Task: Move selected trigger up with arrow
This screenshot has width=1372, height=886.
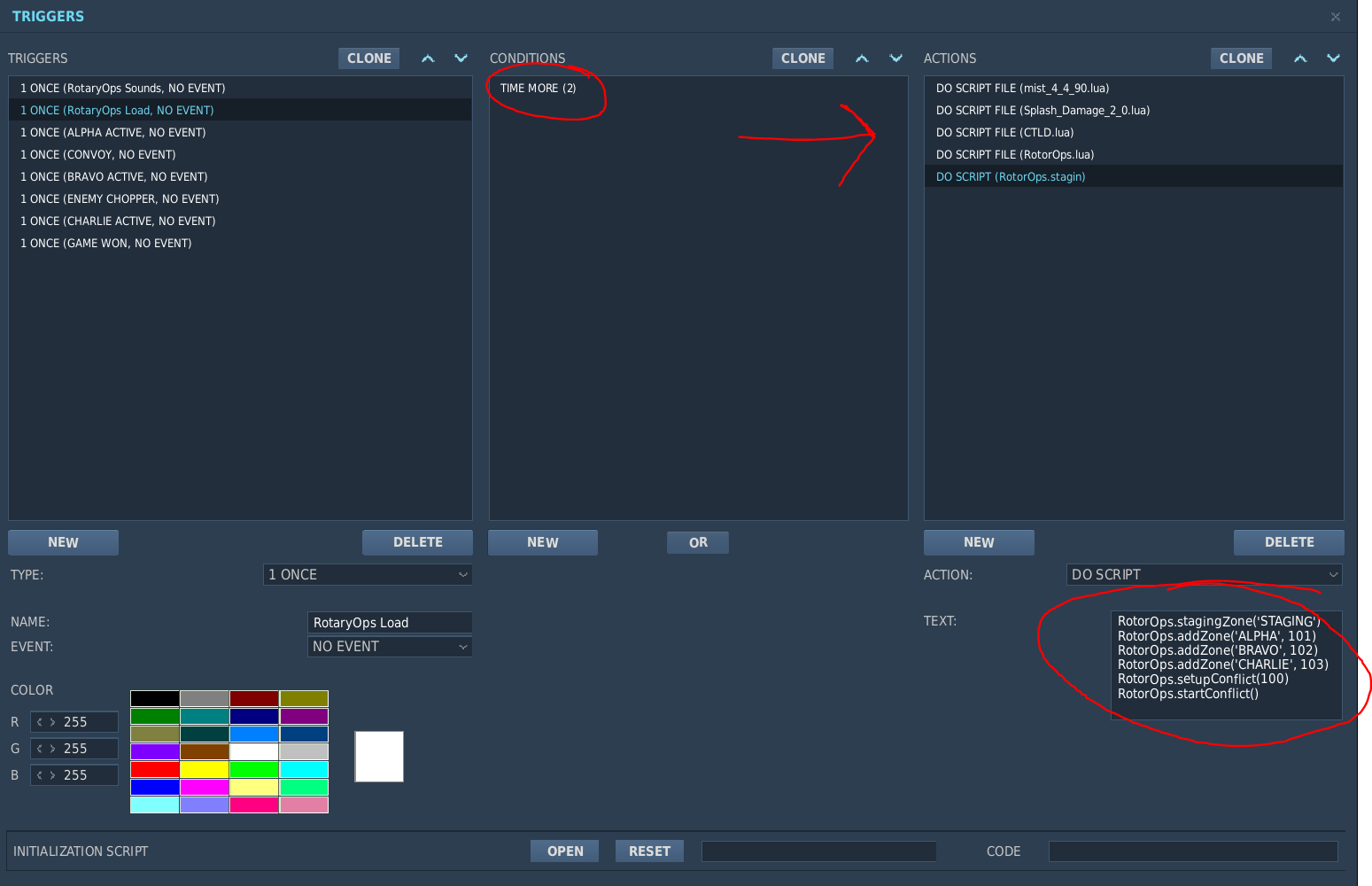Action: pyautogui.click(x=428, y=58)
